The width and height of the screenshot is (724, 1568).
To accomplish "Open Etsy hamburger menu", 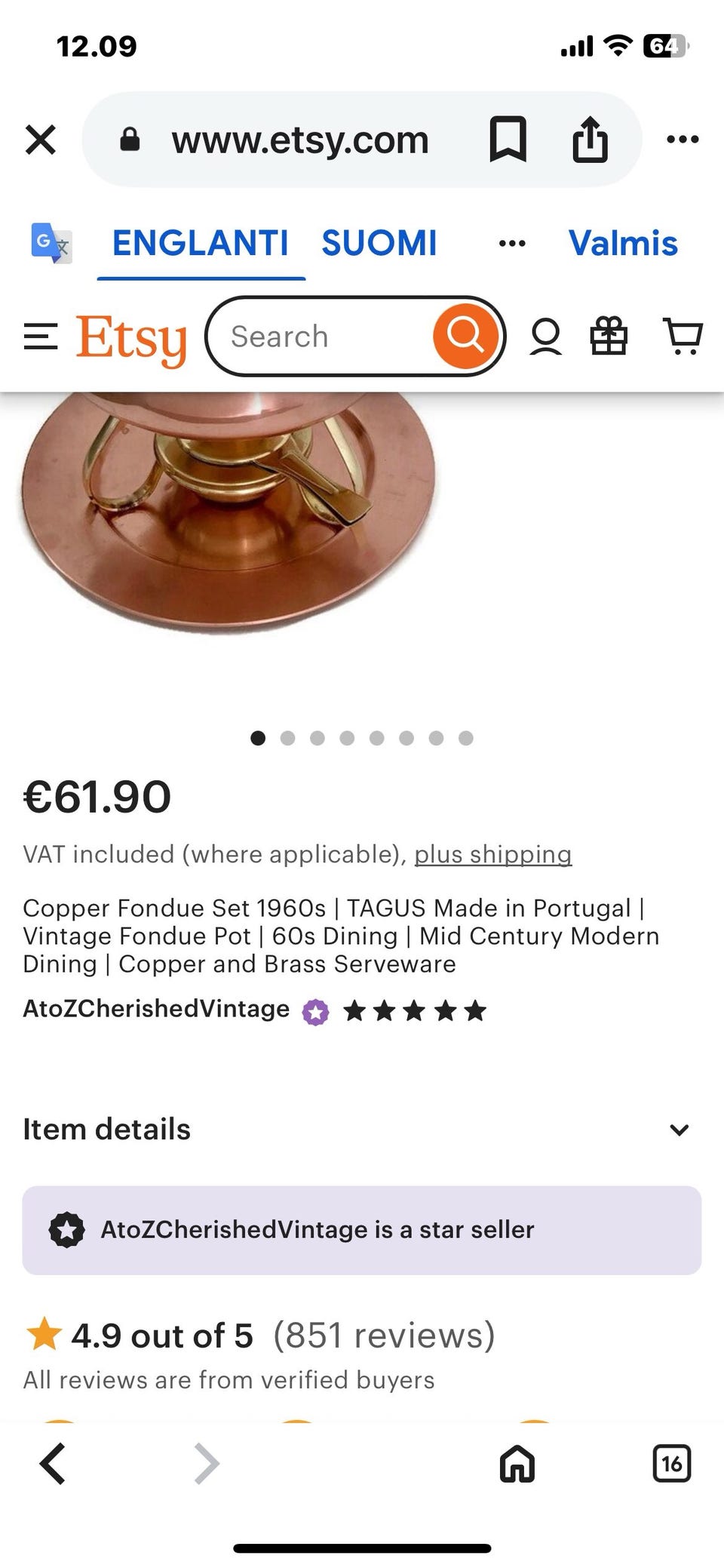I will (x=41, y=337).
